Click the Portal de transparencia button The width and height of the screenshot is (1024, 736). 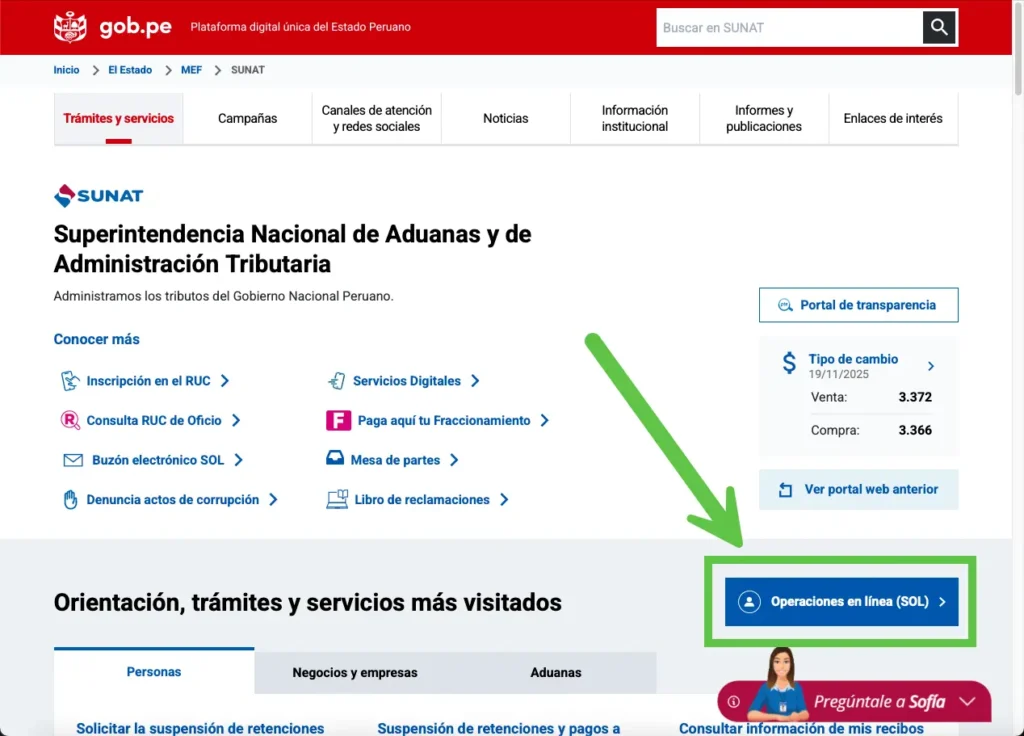858,305
